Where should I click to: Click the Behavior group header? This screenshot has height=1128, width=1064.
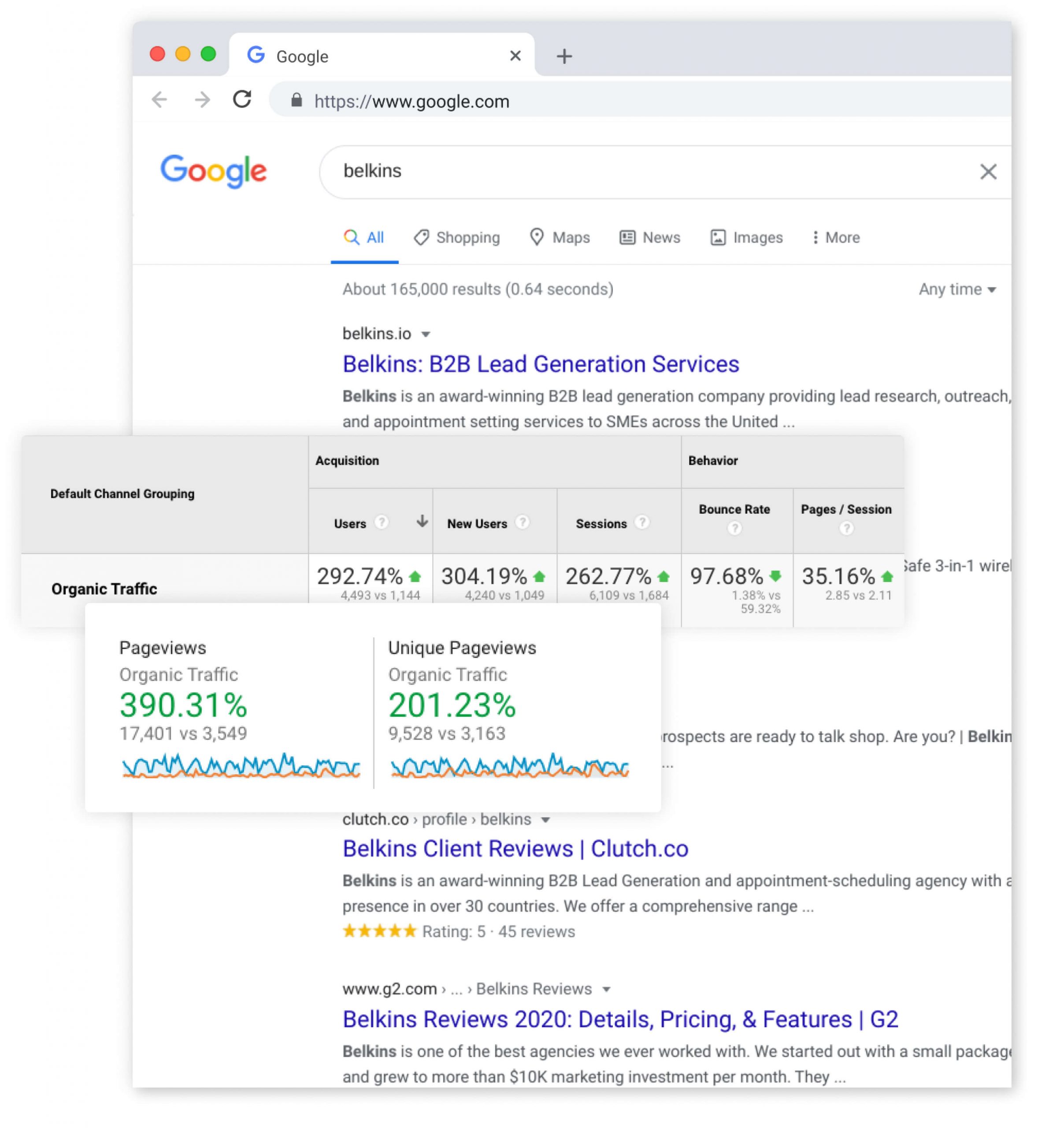713,461
